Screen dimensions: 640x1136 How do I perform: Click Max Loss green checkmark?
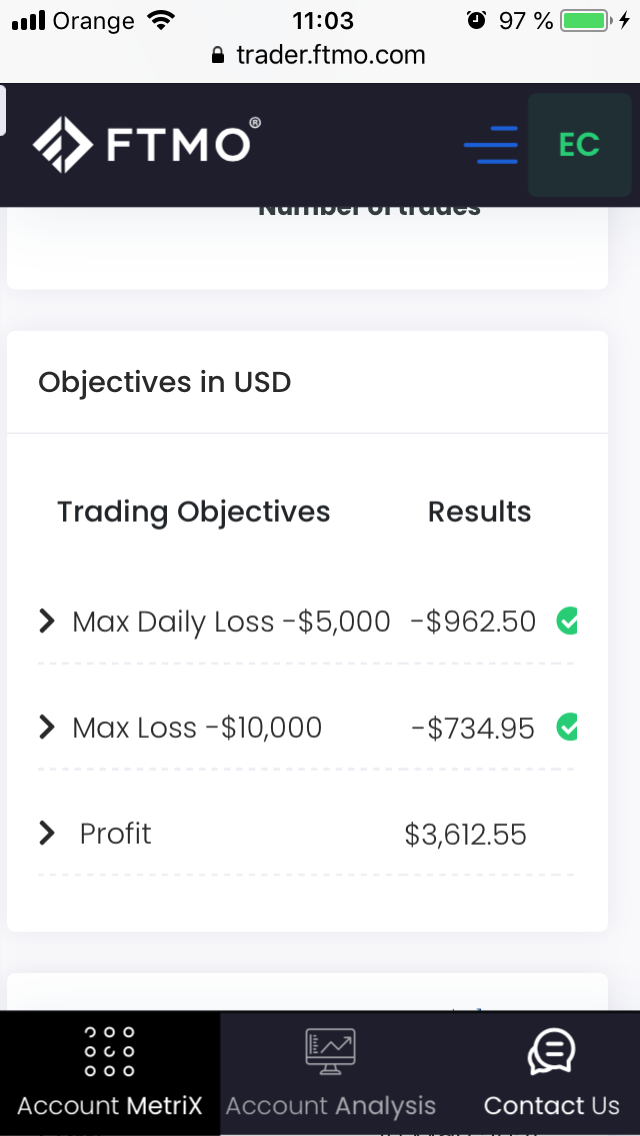567,727
